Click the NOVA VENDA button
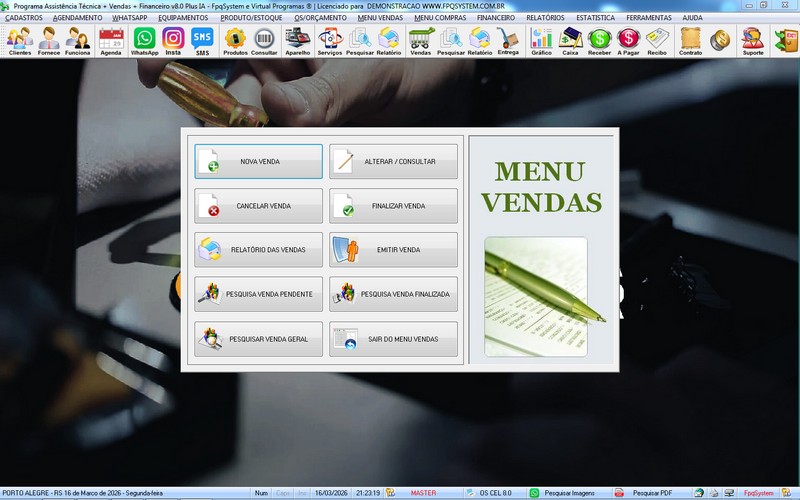The width and height of the screenshot is (800, 500). tap(259, 162)
